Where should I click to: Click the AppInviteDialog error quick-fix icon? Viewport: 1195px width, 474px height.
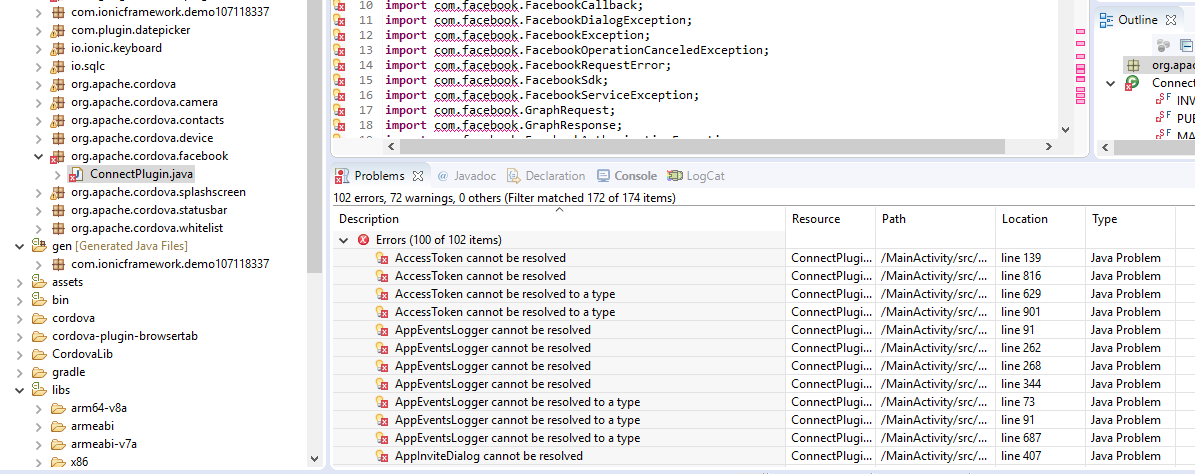click(x=381, y=456)
